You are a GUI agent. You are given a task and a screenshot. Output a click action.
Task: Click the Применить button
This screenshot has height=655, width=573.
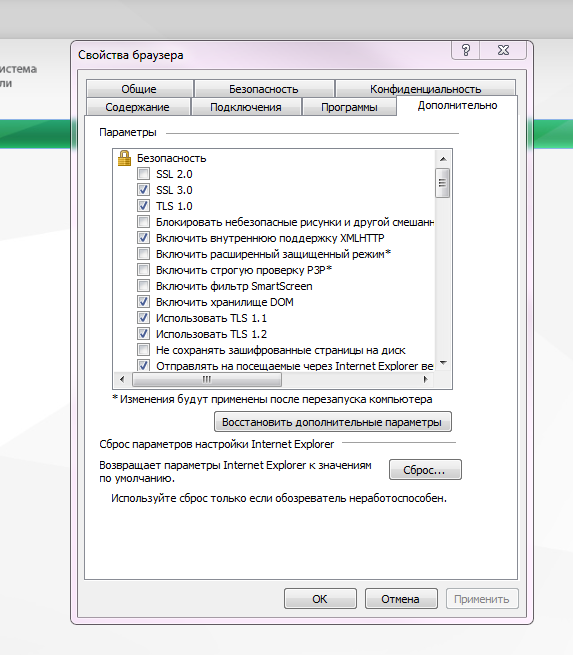pyautogui.click(x=482, y=599)
